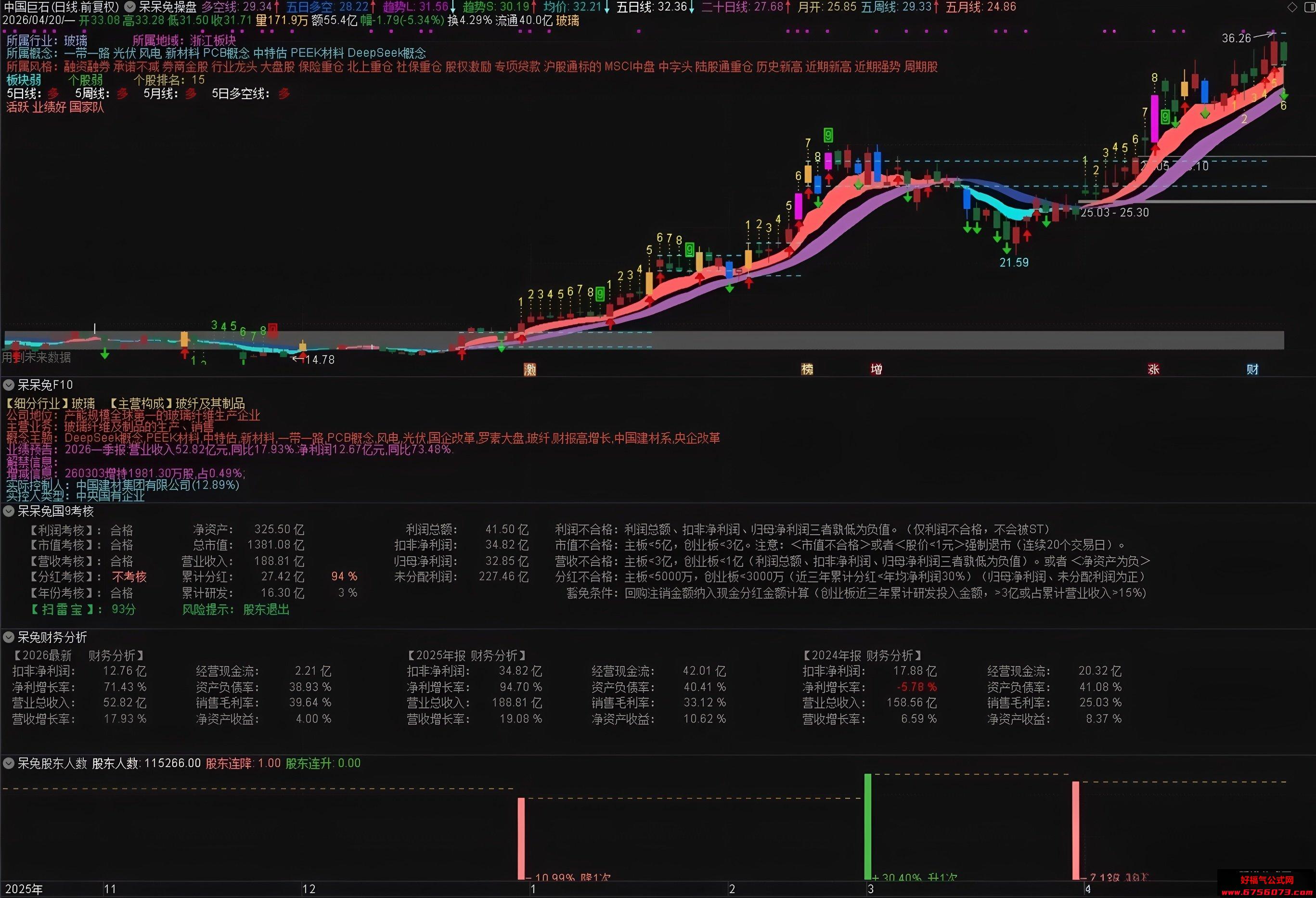This screenshot has height=898, width=1316.
Task: Click the red 涨 event marker
Action: [x=1153, y=369]
